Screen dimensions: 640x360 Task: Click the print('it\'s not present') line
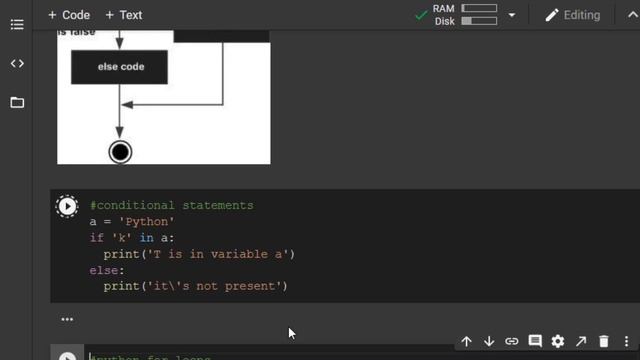196,286
